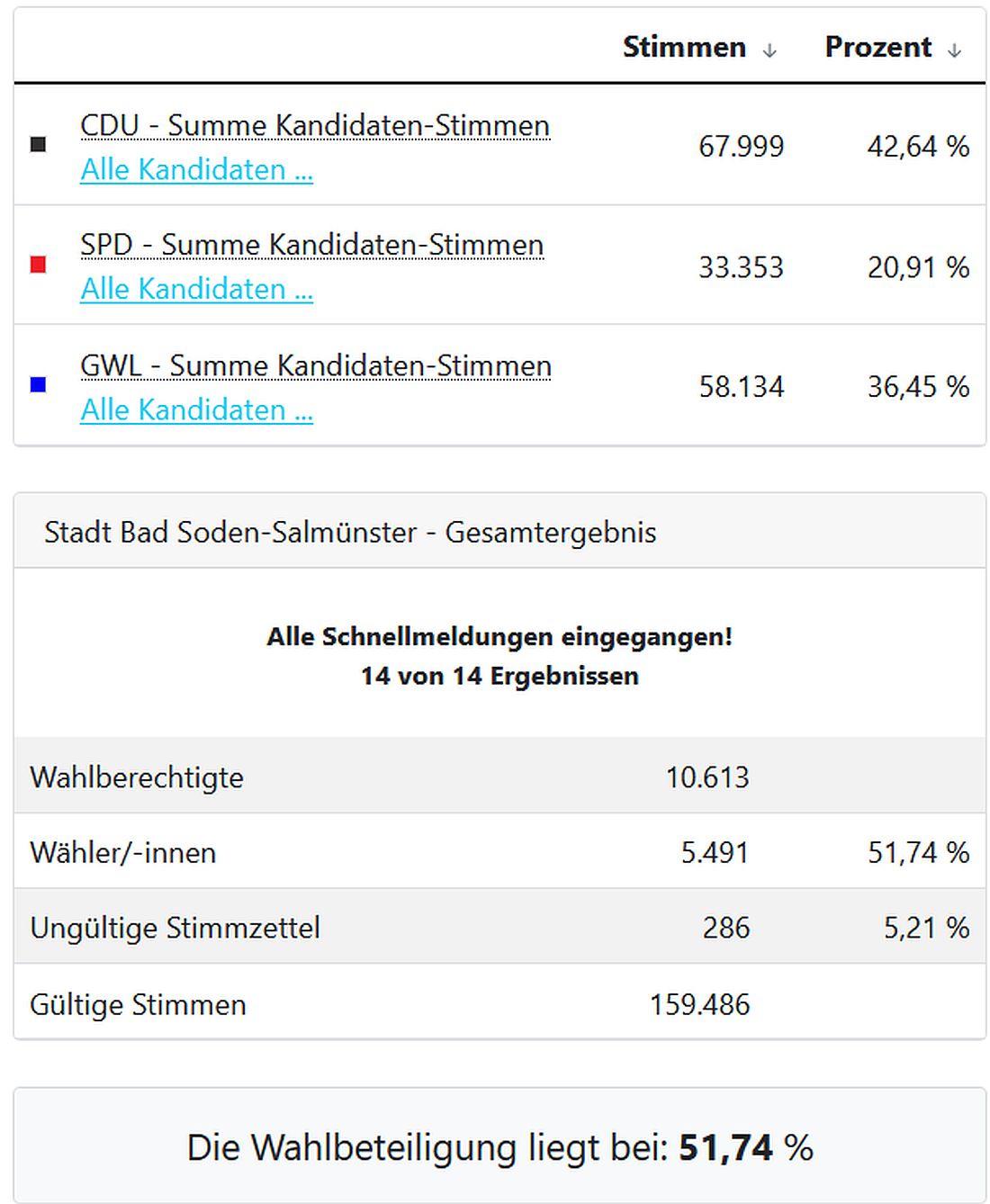Click the blue GWL party color marker
990x1204 pixels.
pos(36,386)
